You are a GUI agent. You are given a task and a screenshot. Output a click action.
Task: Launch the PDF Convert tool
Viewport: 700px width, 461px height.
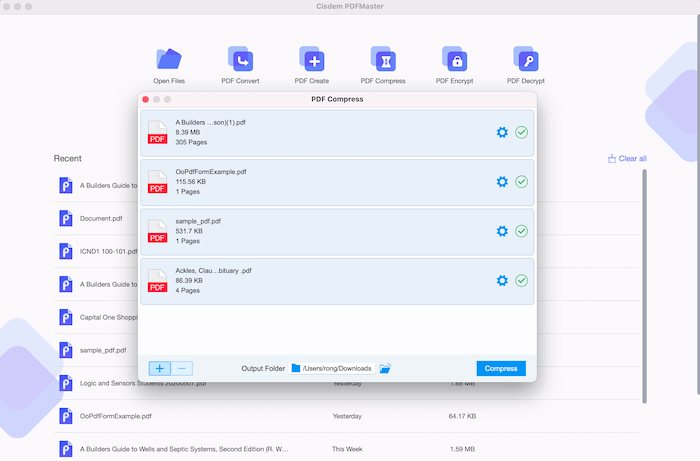point(240,65)
